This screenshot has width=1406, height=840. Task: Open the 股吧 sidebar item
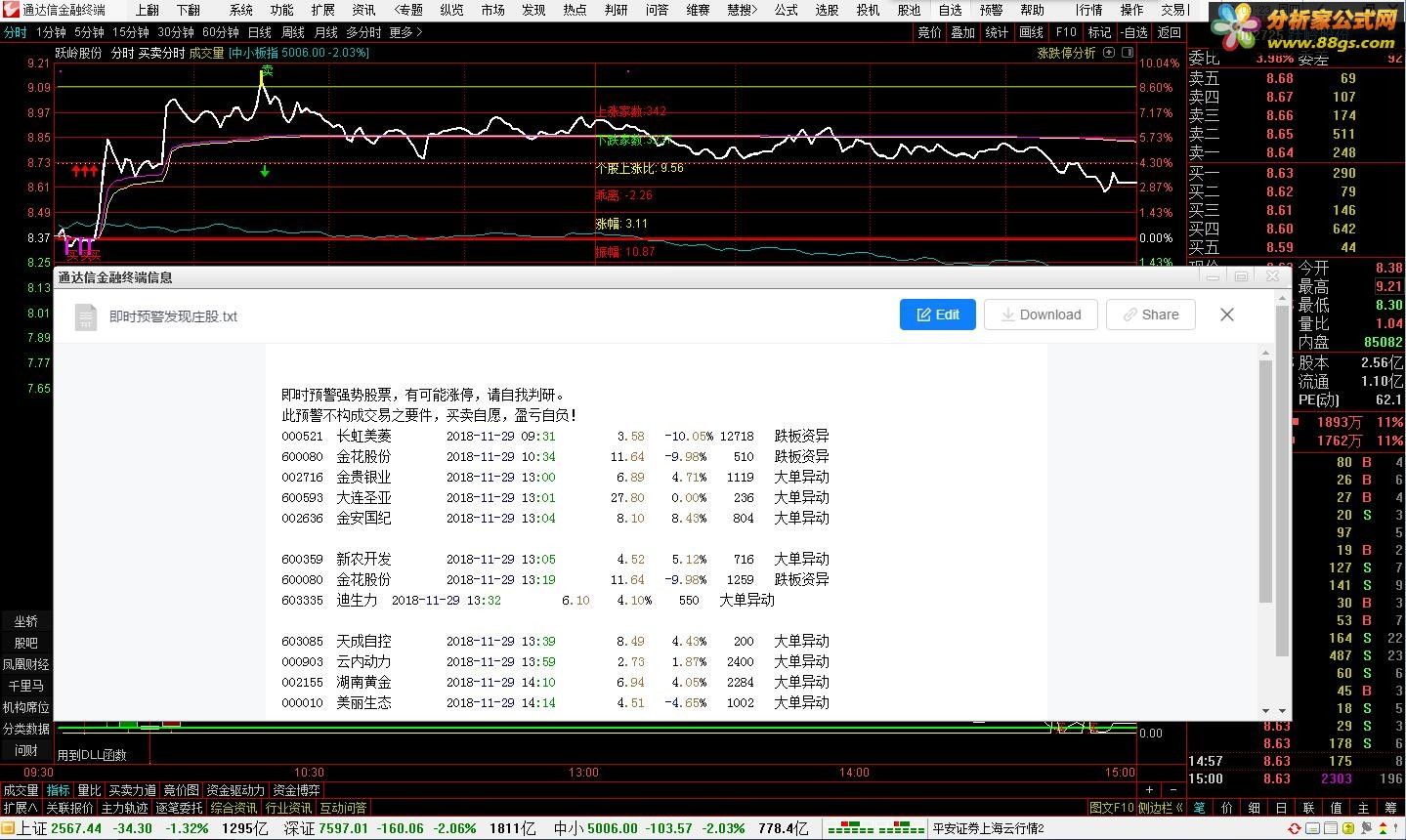(25, 643)
